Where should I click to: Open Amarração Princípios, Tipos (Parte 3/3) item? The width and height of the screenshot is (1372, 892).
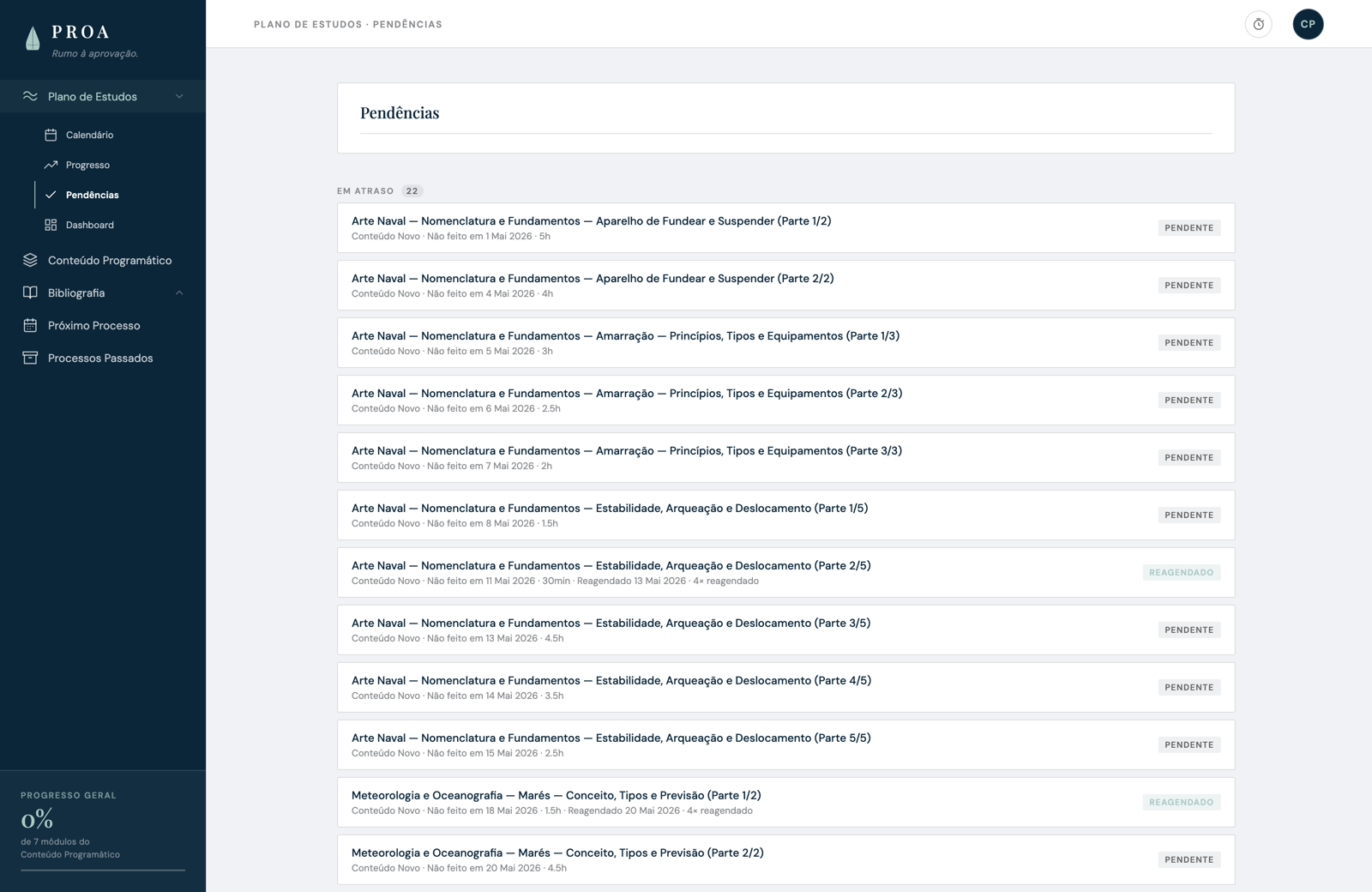tap(785, 458)
